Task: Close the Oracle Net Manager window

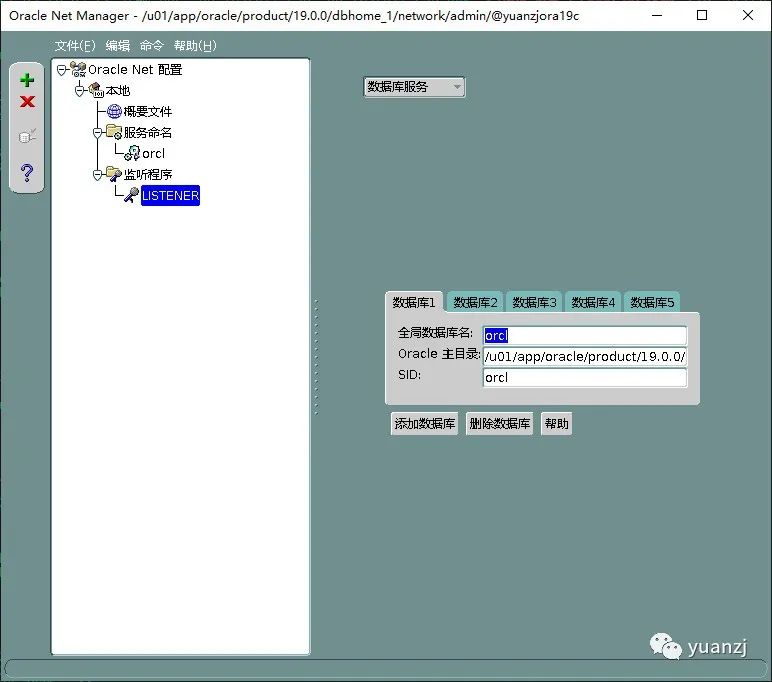Action: [x=748, y=15]
